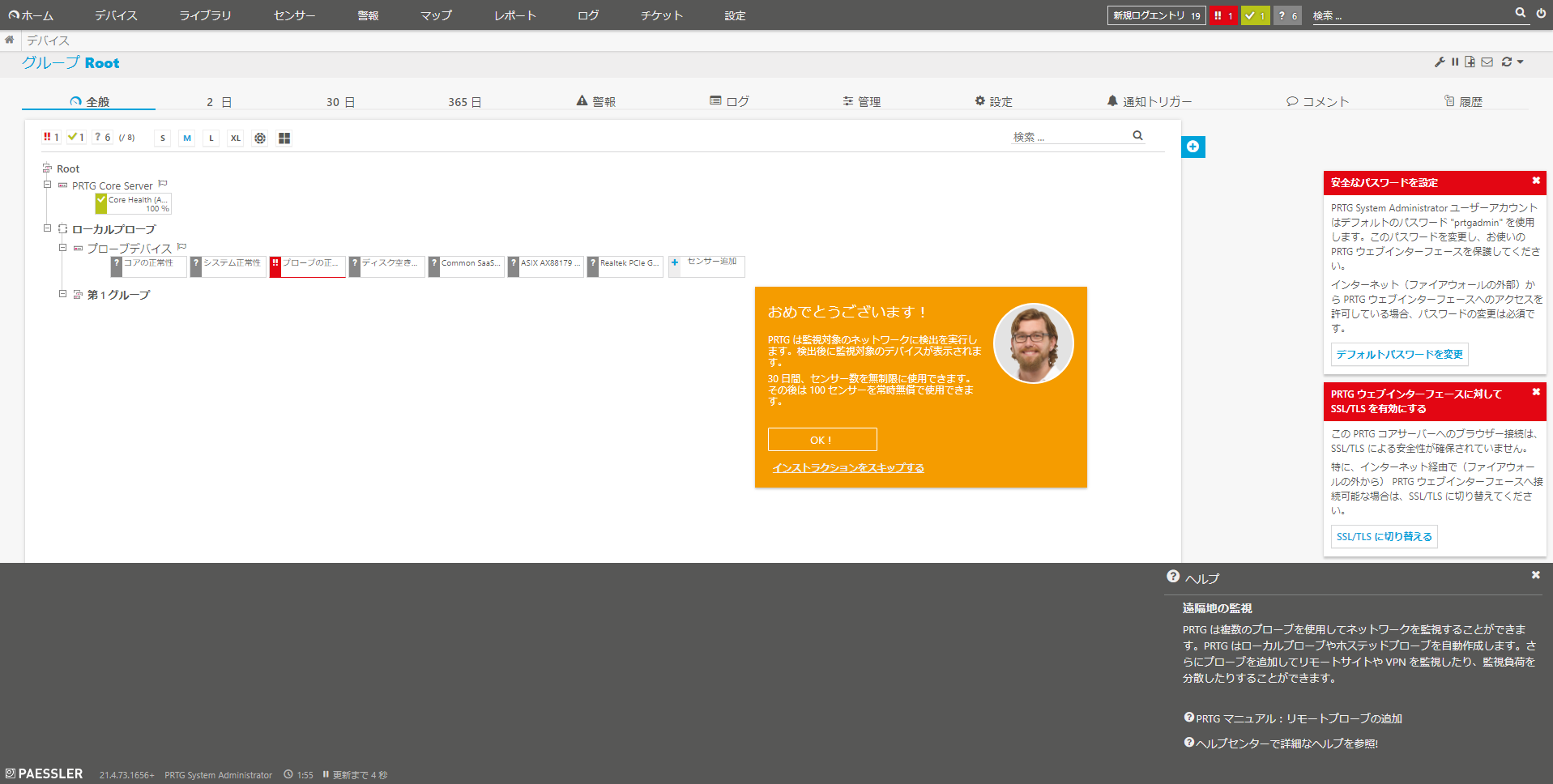
Task: Click the wrench settings icon in the header
Action: click(1440, 62)
